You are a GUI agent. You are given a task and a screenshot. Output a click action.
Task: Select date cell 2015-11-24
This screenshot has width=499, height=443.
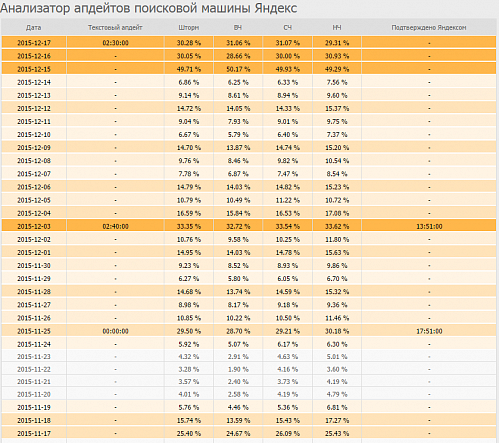(x=34, y=344)
